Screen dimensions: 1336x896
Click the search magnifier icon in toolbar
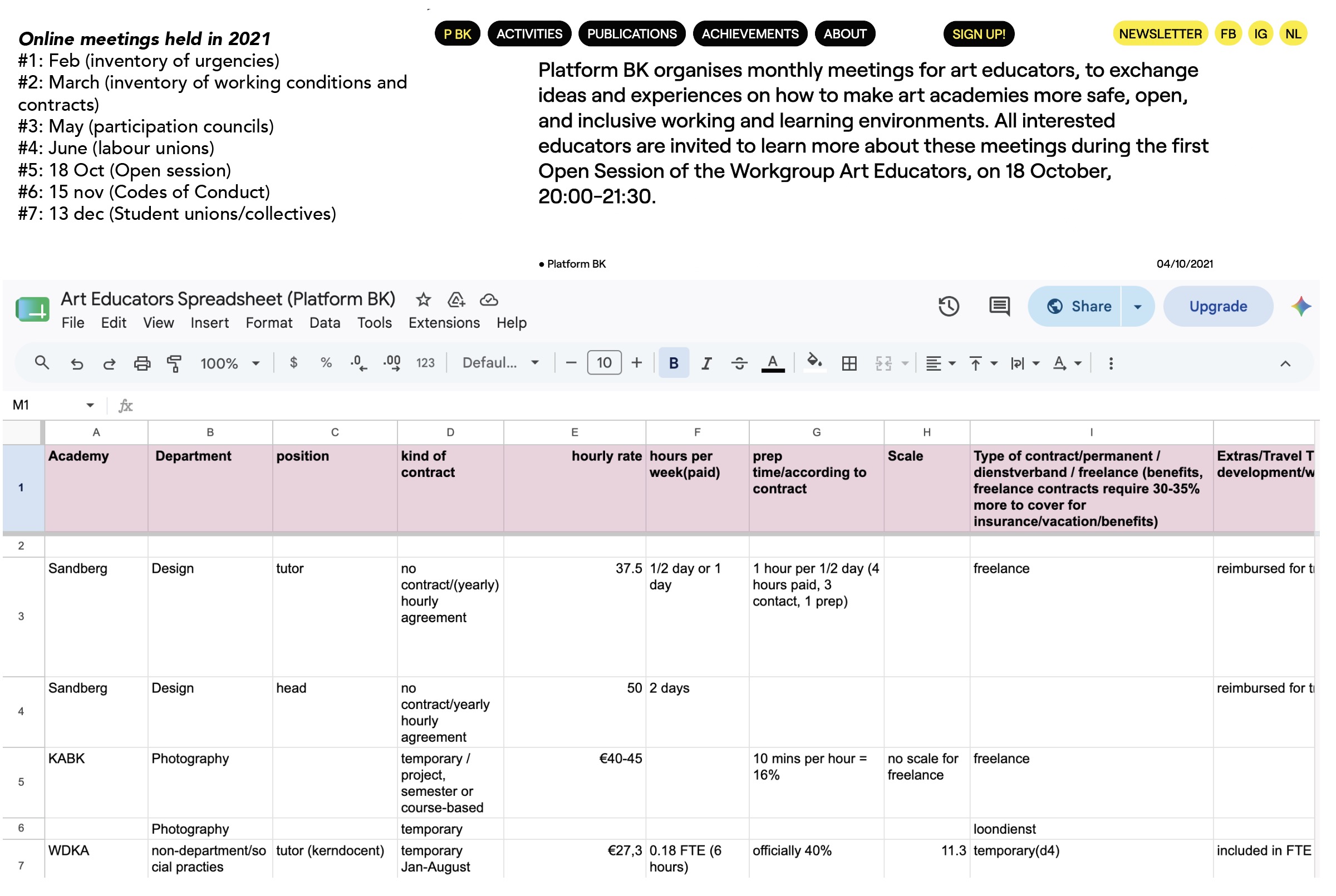click(41, 363)
